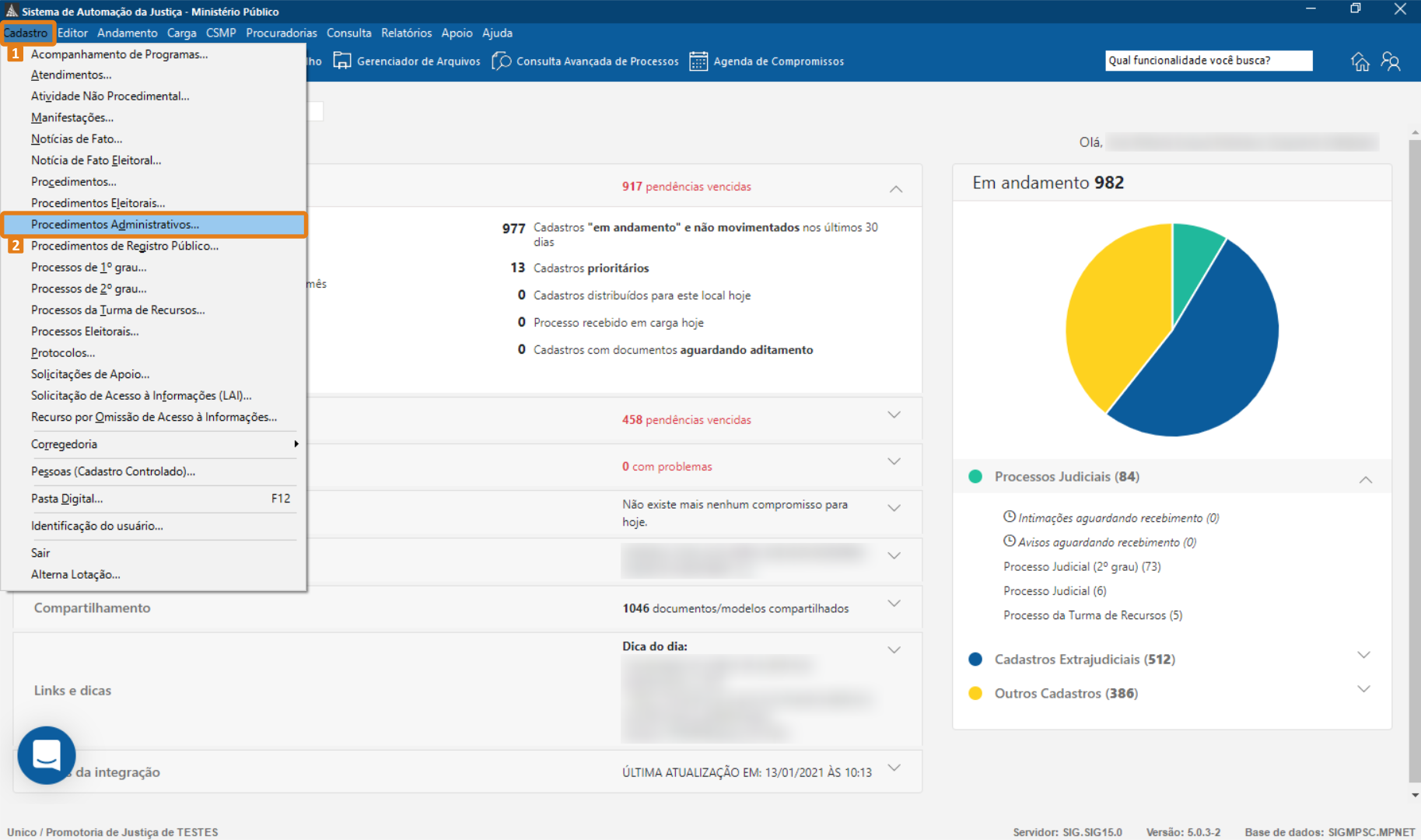Image resolution: width=1421 pixels, height=840 pixels.
Task: Choose Solicitações de Apoio menu entry
Action: tap(154, 374)
